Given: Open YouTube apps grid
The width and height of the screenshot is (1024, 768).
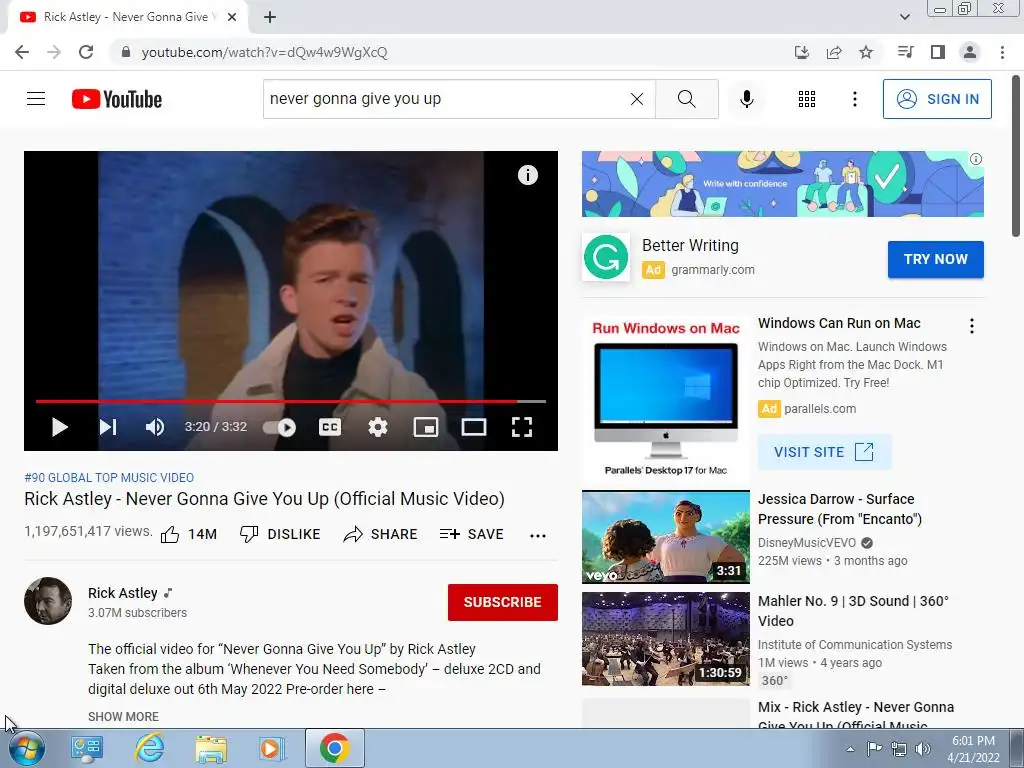Looking at the screenshot, I should click(x=807, y=99).
